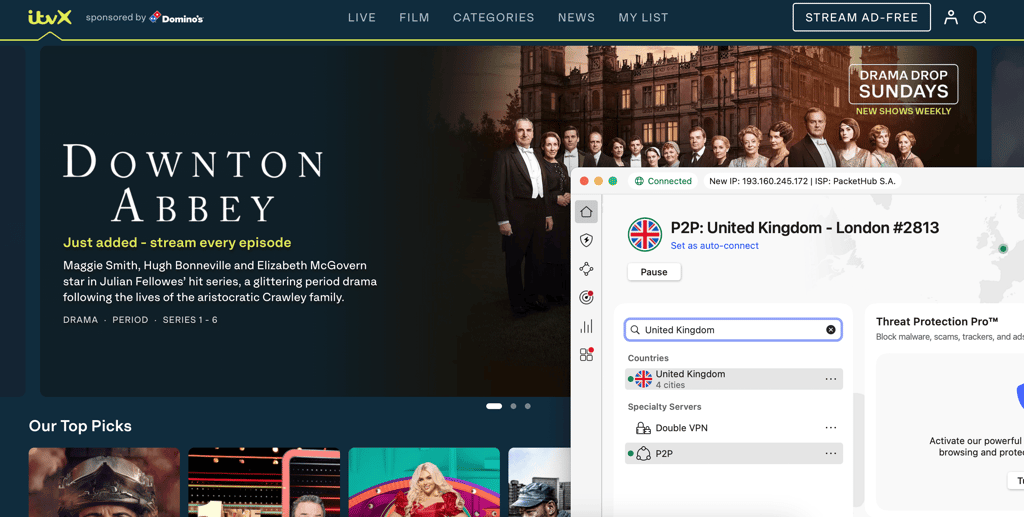Viewport: 1024px width, 517px height.
Task: Select the third carousel dot
Action: click(x=528, y=406)
